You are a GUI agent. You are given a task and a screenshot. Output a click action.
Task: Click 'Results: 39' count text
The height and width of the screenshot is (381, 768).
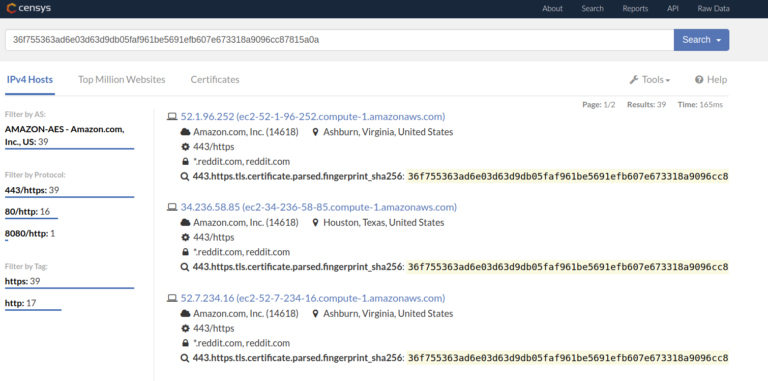pyautogui.click(x=646, y=104)
